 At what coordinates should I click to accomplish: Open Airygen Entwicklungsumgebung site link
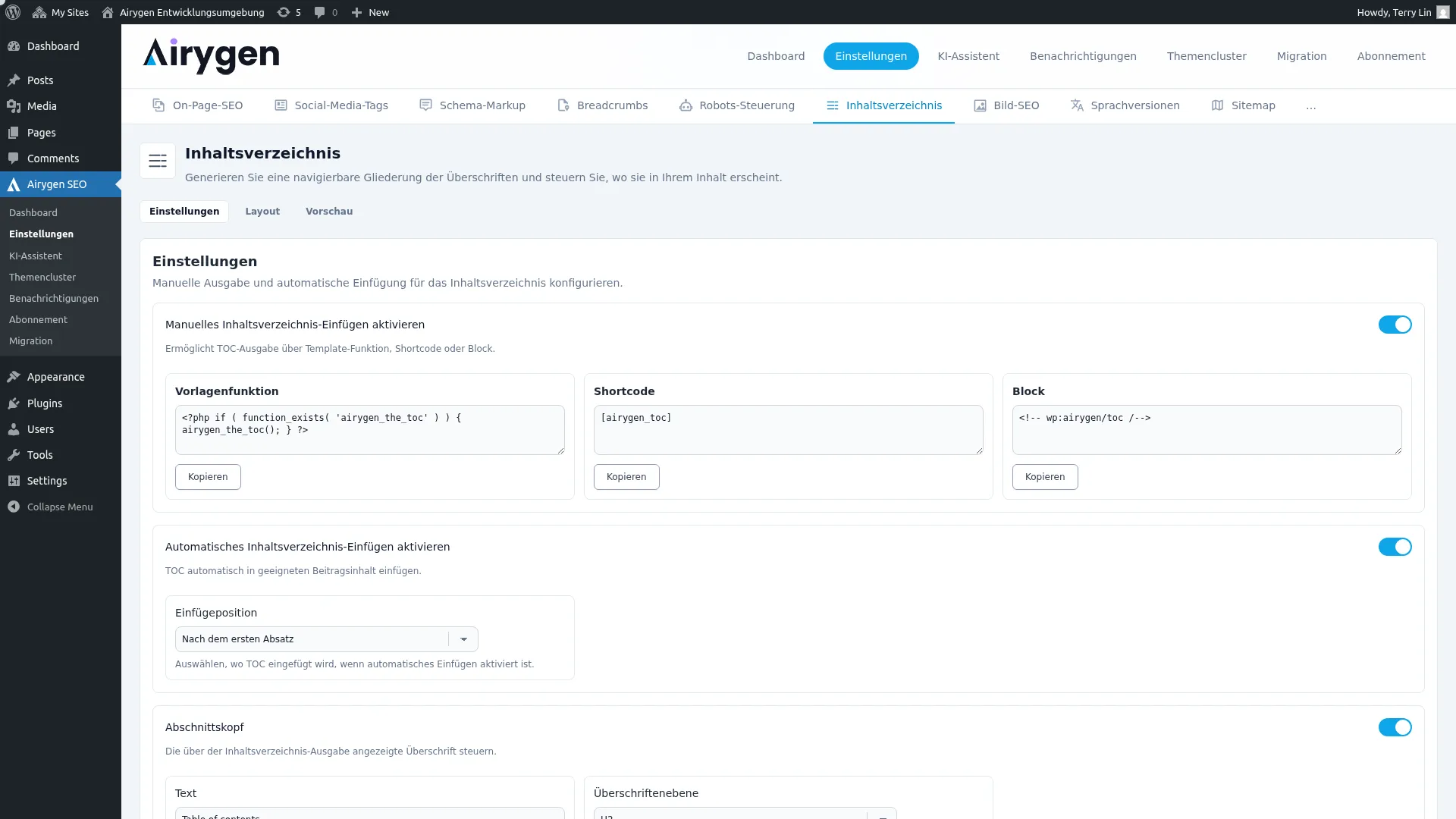click(x=184, y=12)
